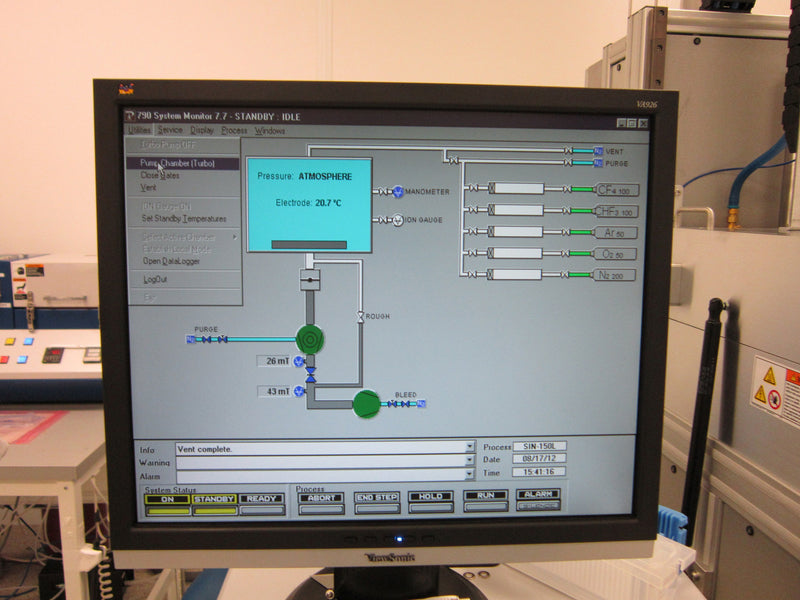Expand the Alarm message dropdown

tap(470, 473)
